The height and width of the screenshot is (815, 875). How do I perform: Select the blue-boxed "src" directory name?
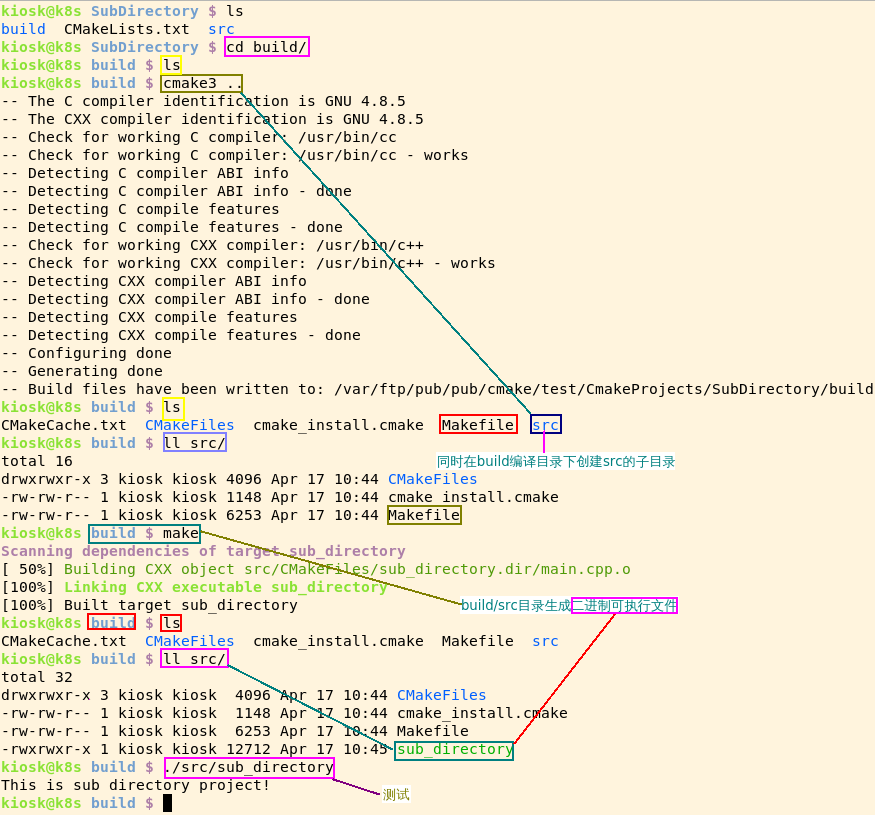pos(545,424)
